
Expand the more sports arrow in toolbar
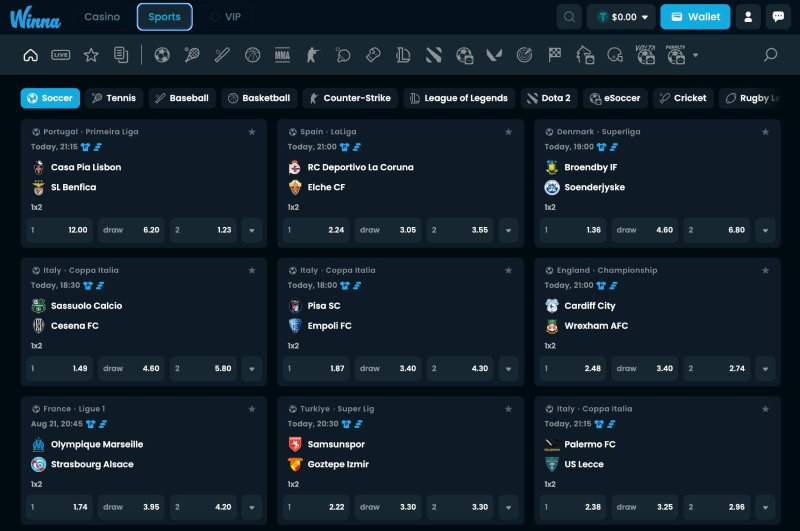click(x=695, y=55)
